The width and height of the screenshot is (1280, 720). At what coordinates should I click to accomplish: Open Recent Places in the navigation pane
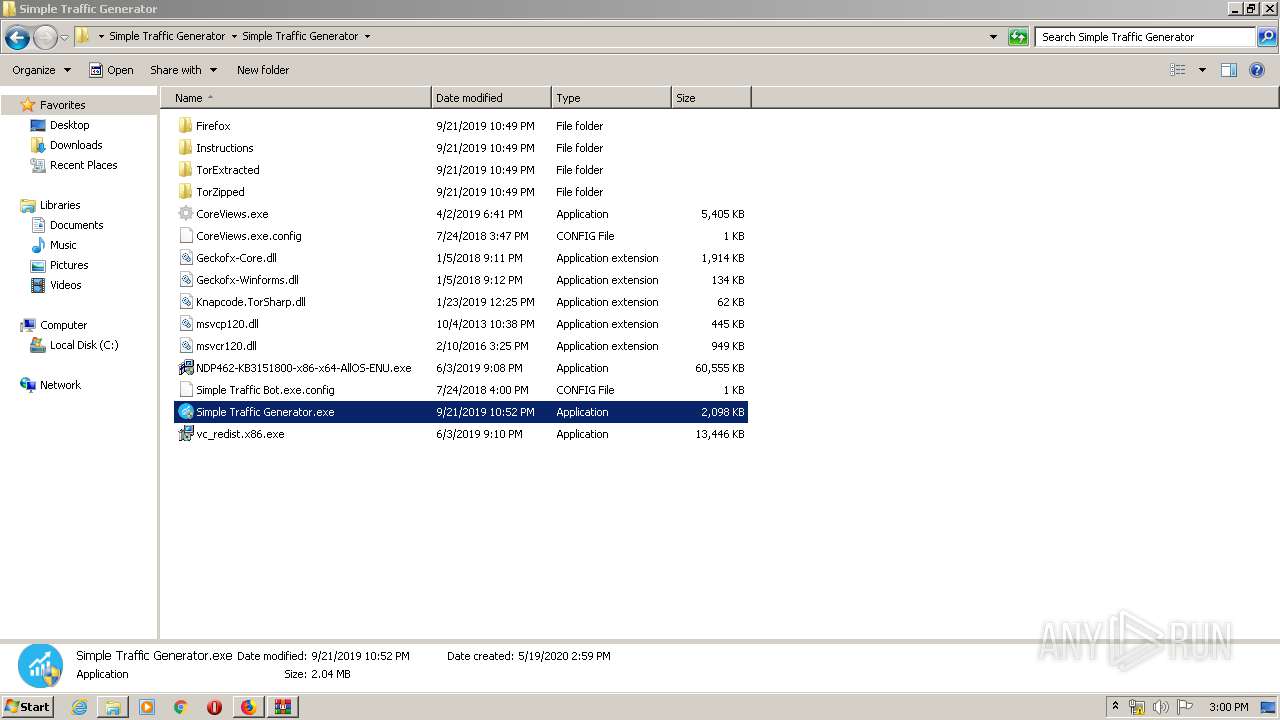click(x=83, y=165)
